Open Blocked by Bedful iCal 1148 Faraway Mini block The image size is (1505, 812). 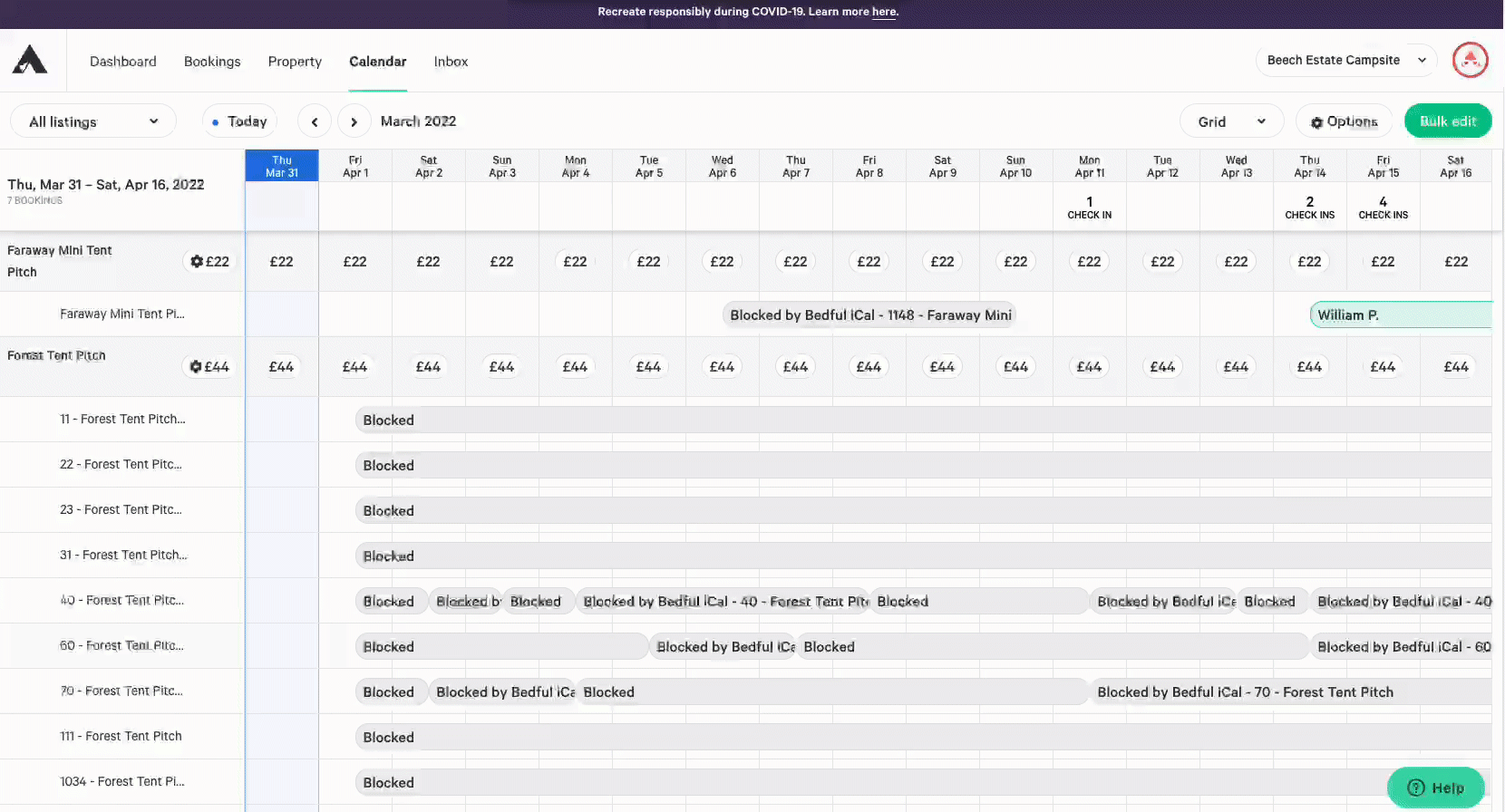click(x=869, y=314)
